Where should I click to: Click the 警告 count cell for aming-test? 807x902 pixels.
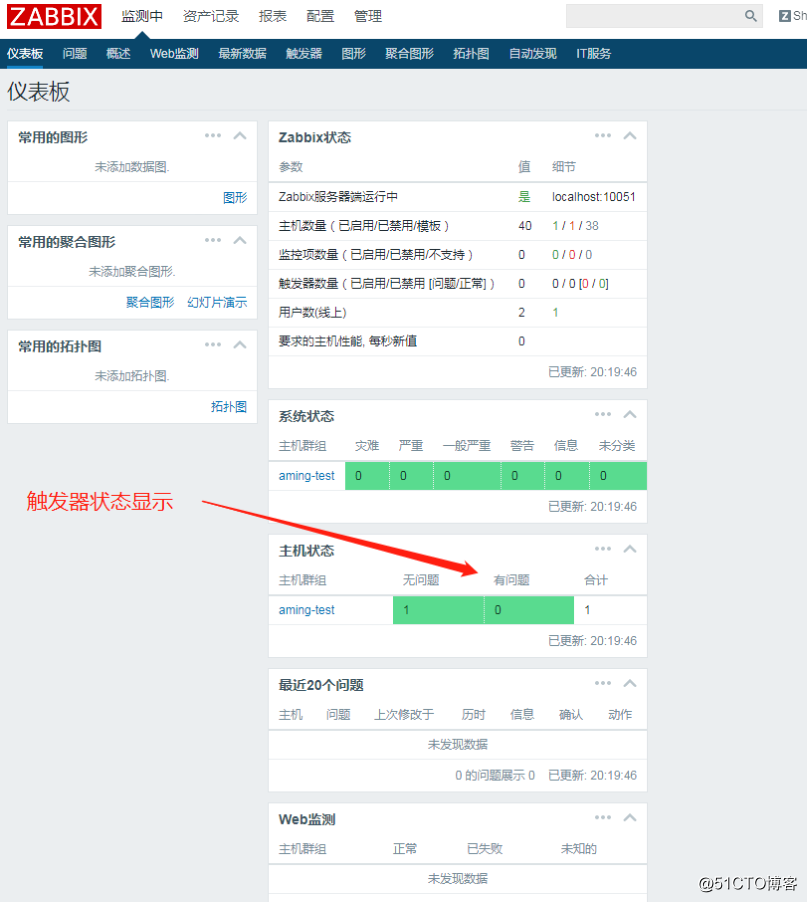523,476
